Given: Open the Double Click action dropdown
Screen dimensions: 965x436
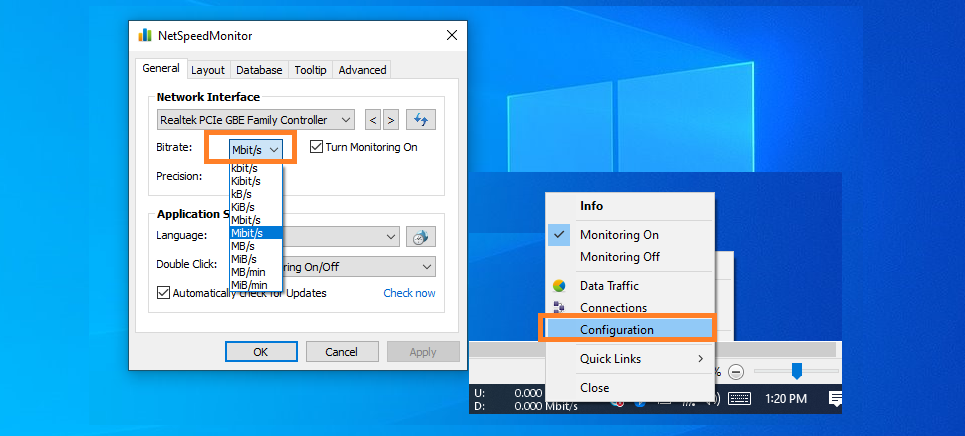Looking at the screenshot, I should click(x=427, y=267).
